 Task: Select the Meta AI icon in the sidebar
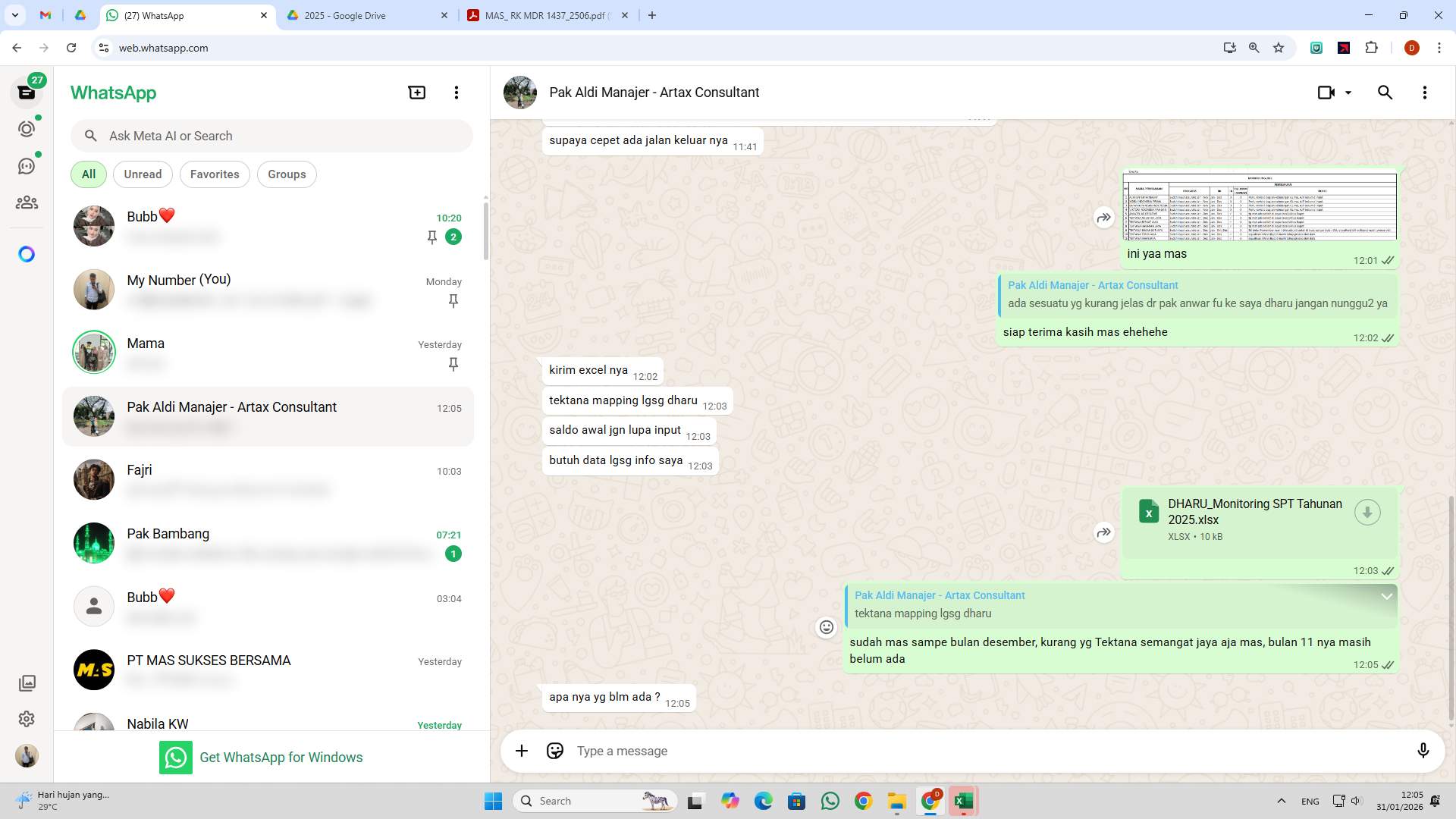click(x=27, y=254)
